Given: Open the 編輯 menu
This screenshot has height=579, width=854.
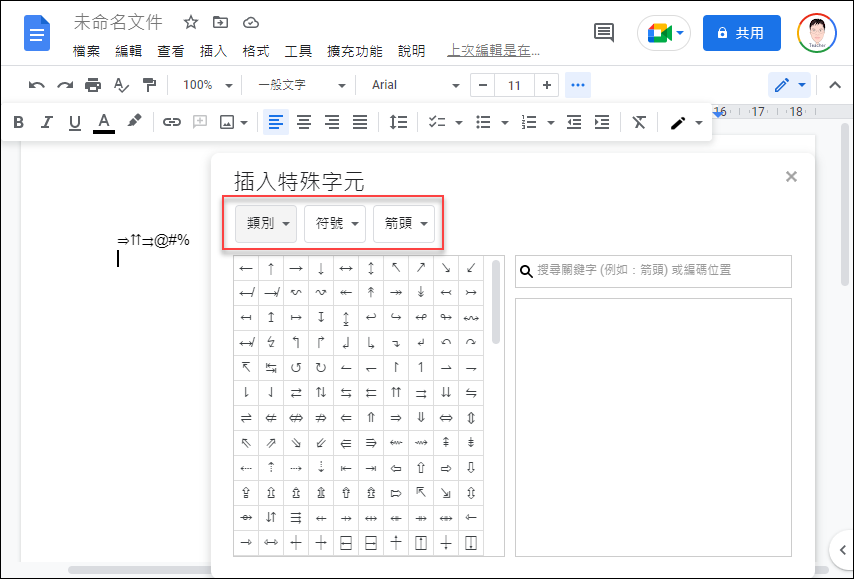Looking at the screenshot, I should pos(129,51).
